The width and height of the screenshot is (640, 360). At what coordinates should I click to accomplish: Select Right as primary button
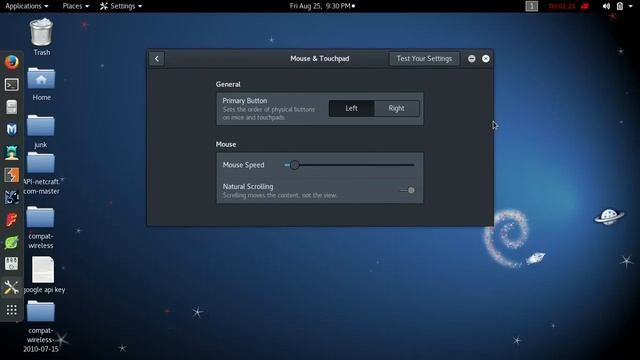[x=396, y=108]
